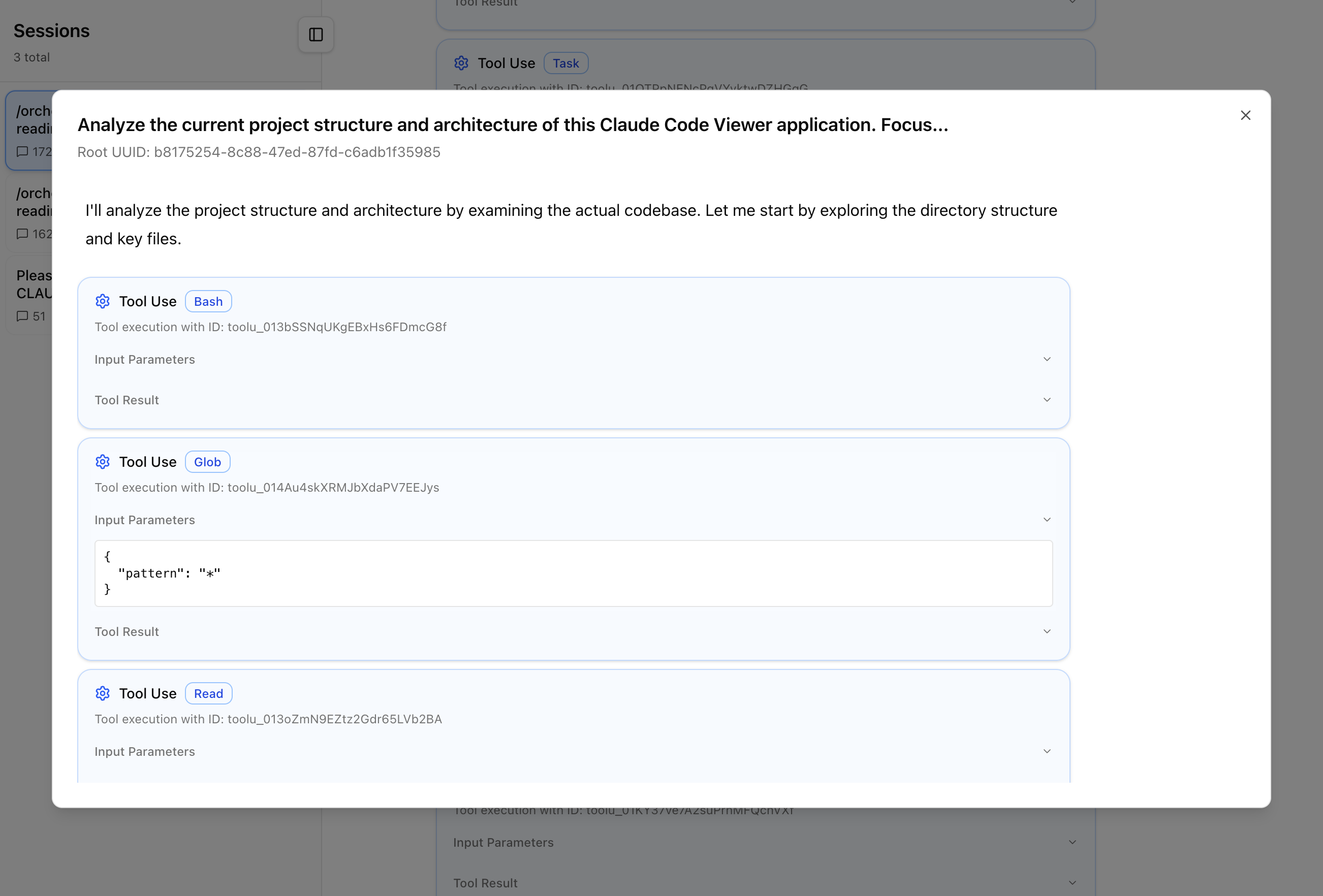Select the session with 162 messages
Screen dimensions: 1323x896
31,213
